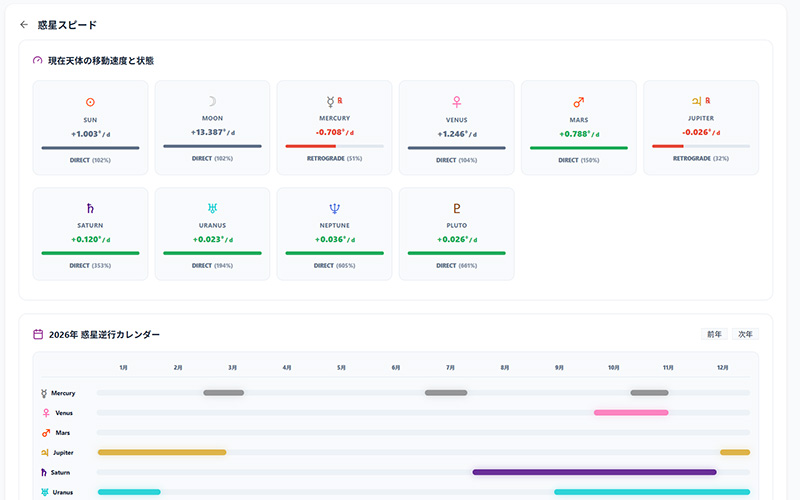This screenshot has width=800, height=500.
Task: Click the Saturn symbol in speed card
Action: [x=90, y=209]
